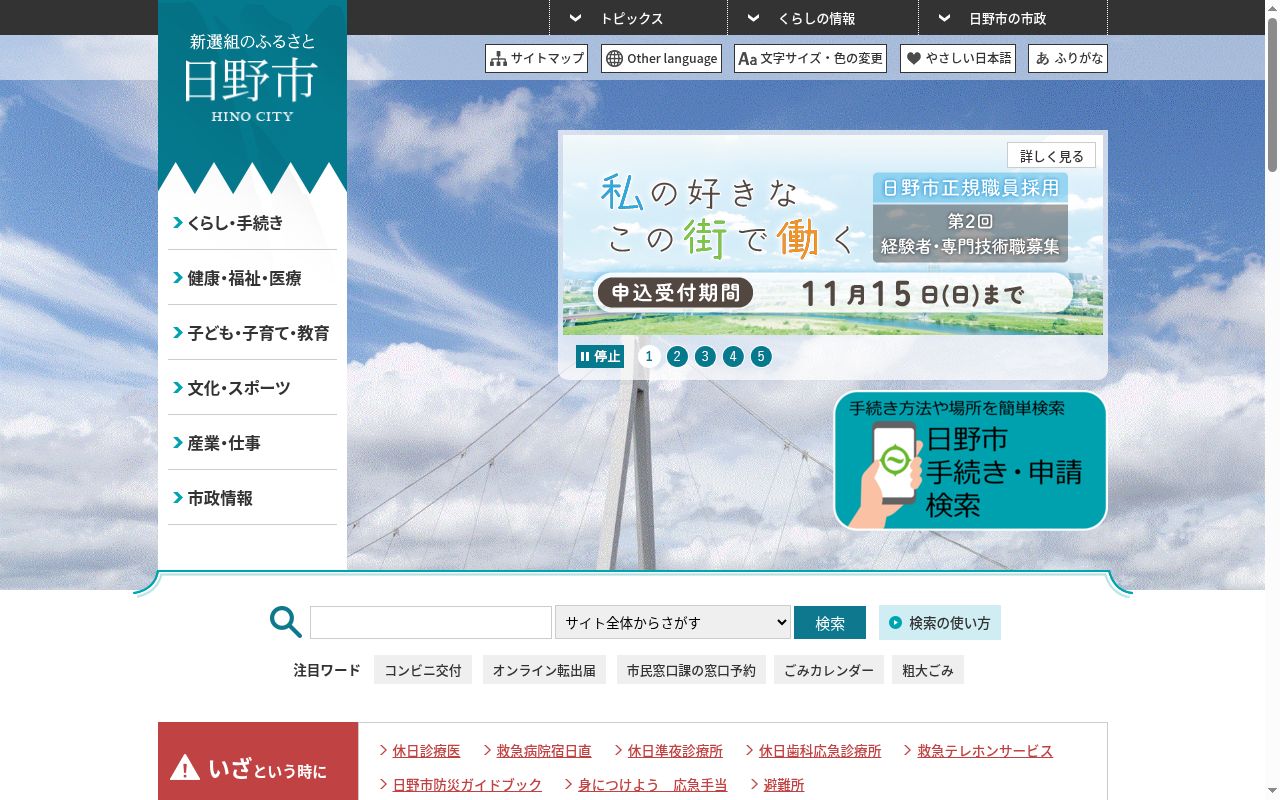Open 産業・仕事 in side menu
Viewport: 1280px width, 800px height.
pos(252,443)
